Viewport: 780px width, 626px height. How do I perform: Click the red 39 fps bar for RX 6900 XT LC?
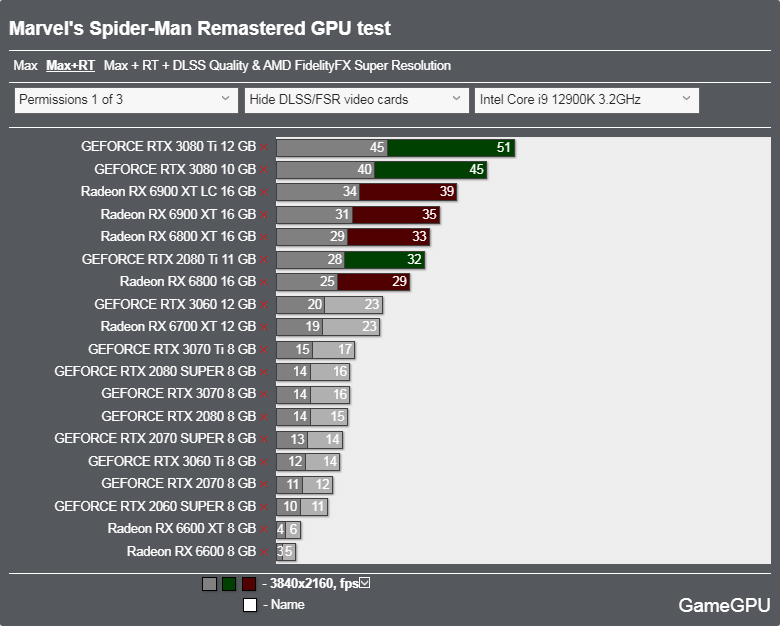(408, 192)
